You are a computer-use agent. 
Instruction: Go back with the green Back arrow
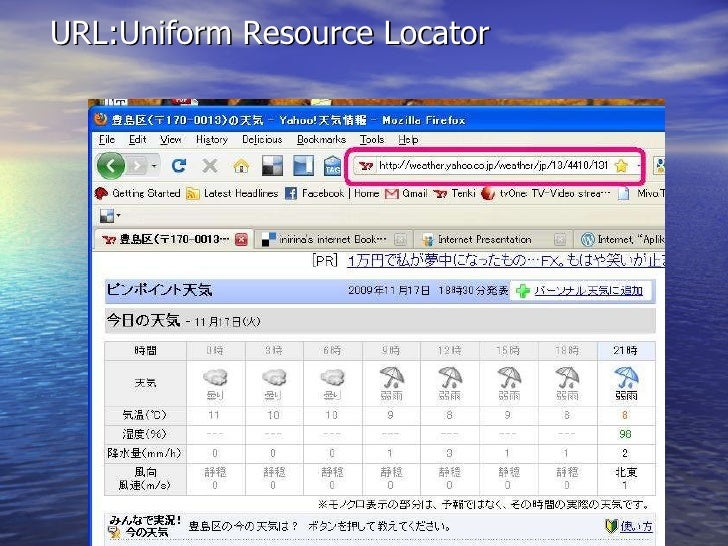coord(110,166)
